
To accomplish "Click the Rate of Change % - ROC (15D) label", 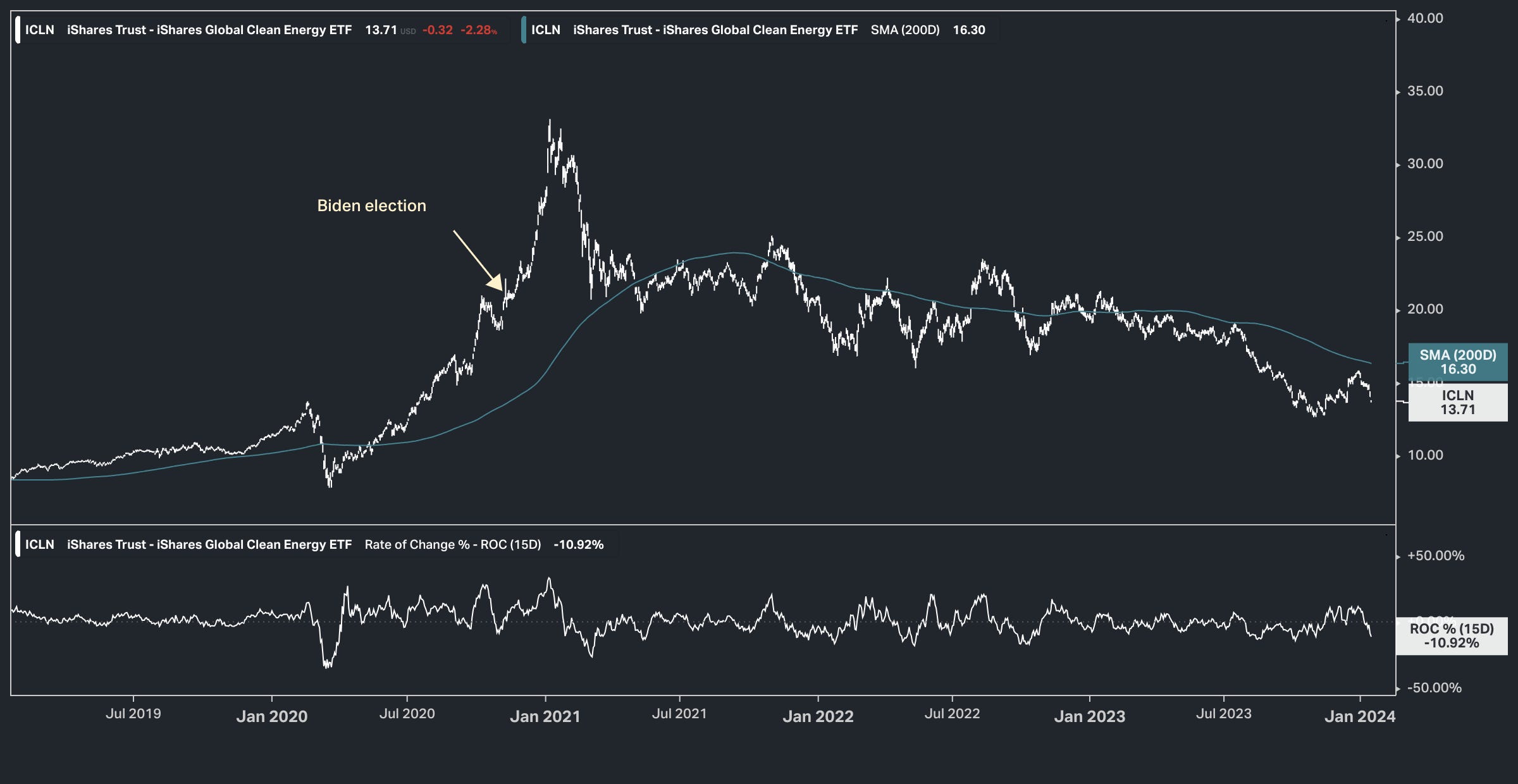I will pyautogui.click(x=453, y=544).
